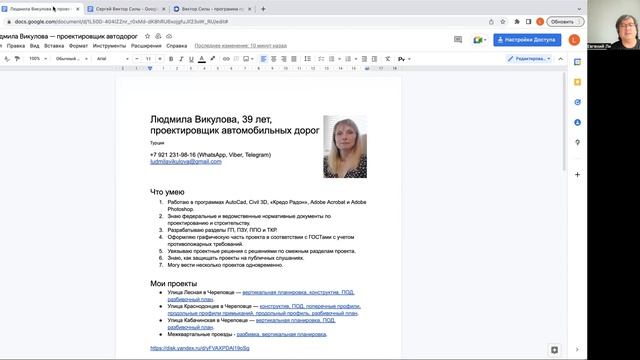This screenshot has height=360, width=640.
Task: Open the orange account avatar
Action: (x=574, y=40)
